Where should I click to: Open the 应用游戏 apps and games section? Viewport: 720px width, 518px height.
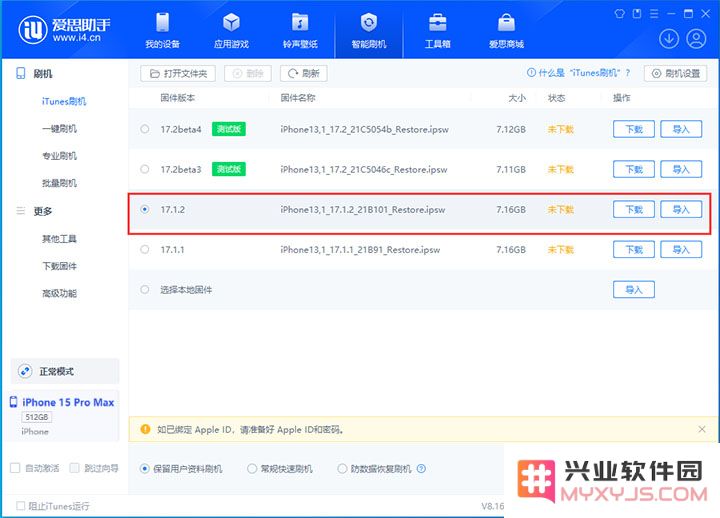point(231,31)
